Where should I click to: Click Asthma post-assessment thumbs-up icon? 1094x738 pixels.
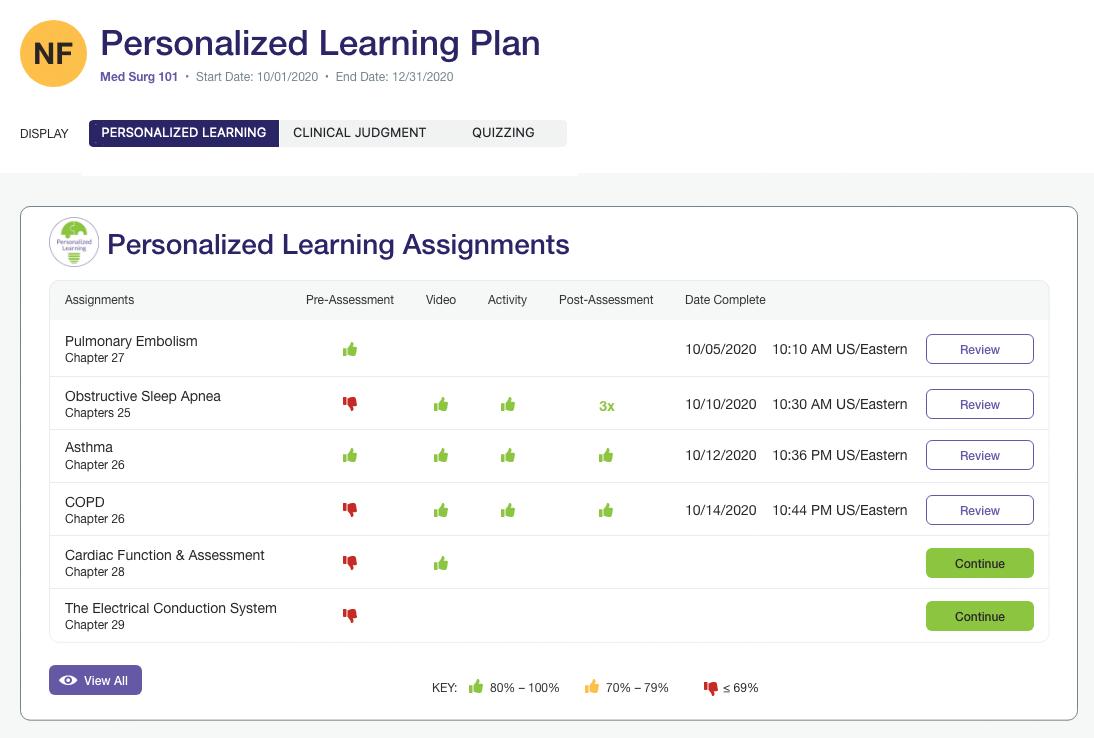tap(606, 456)
